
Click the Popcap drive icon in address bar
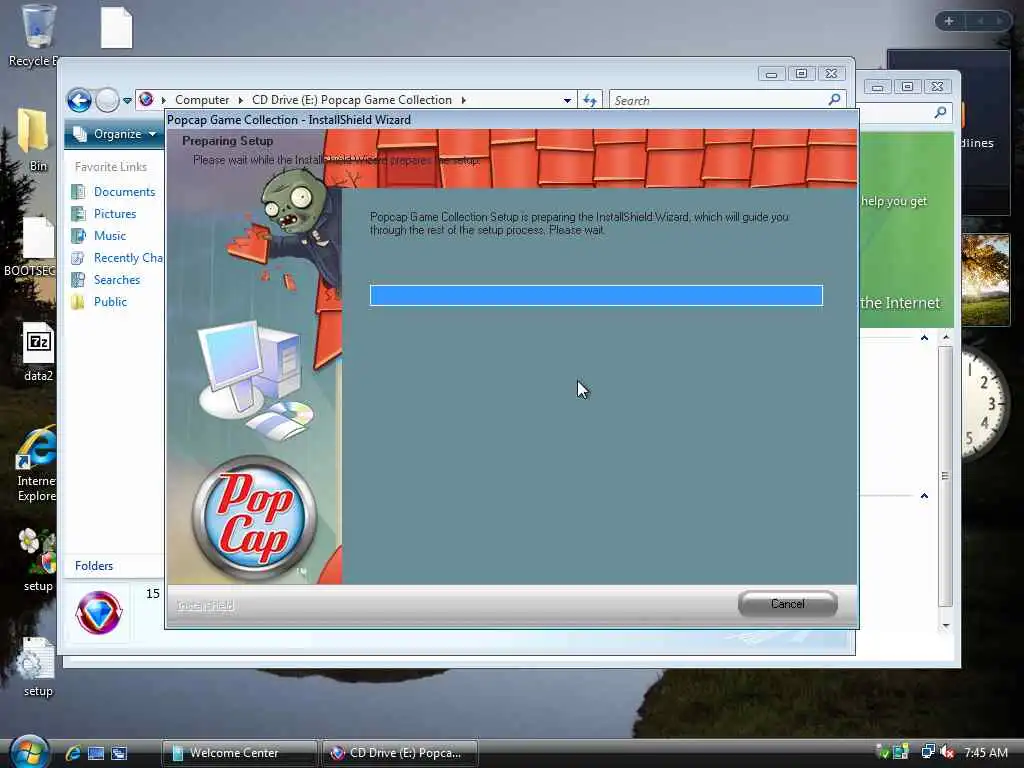point(146,99)
